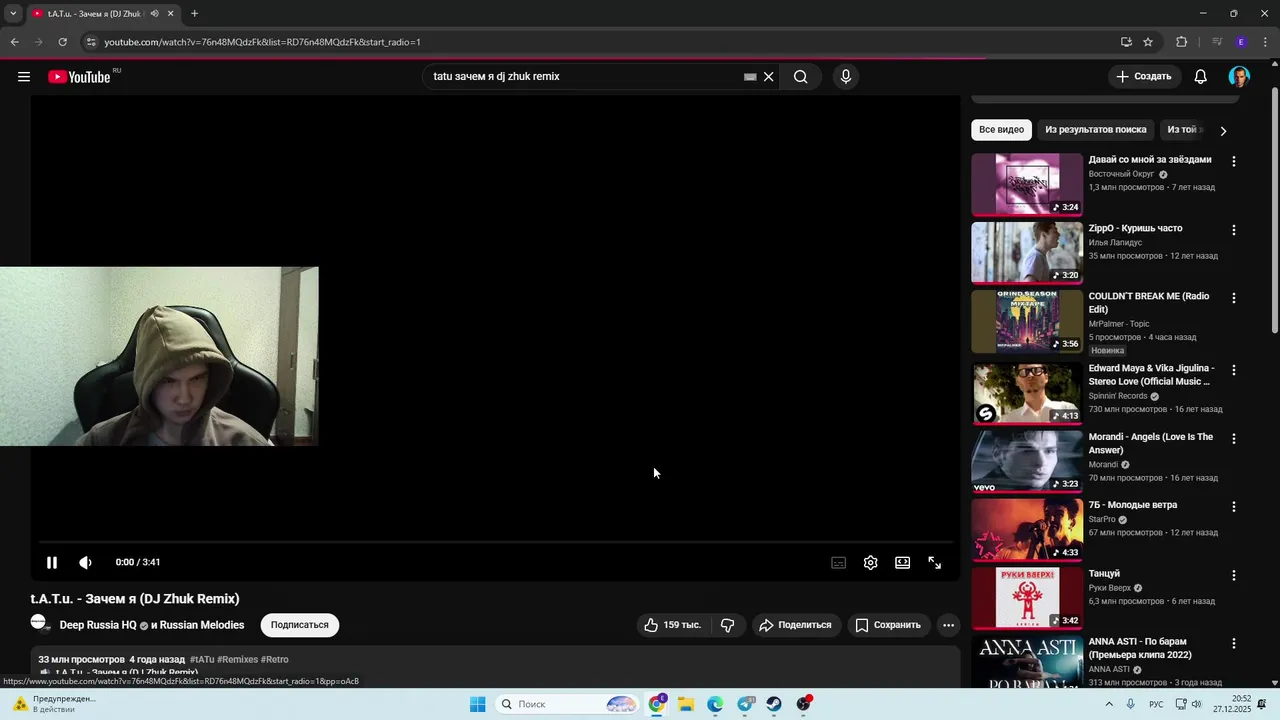Go back with the browser back arrow
Screen dimensions: 1280x720
coord(15,42)
